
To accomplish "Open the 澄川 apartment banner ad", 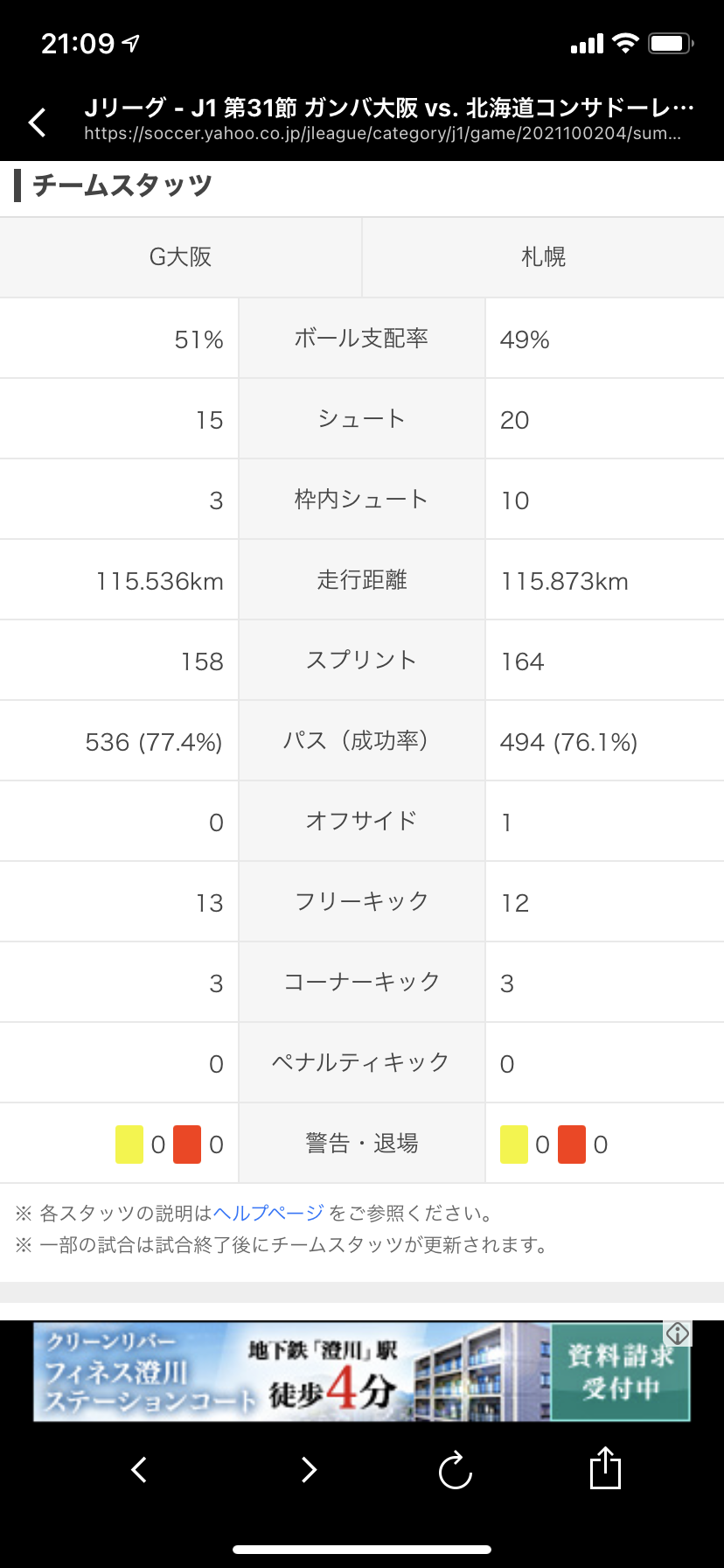I will [289, 1371].
